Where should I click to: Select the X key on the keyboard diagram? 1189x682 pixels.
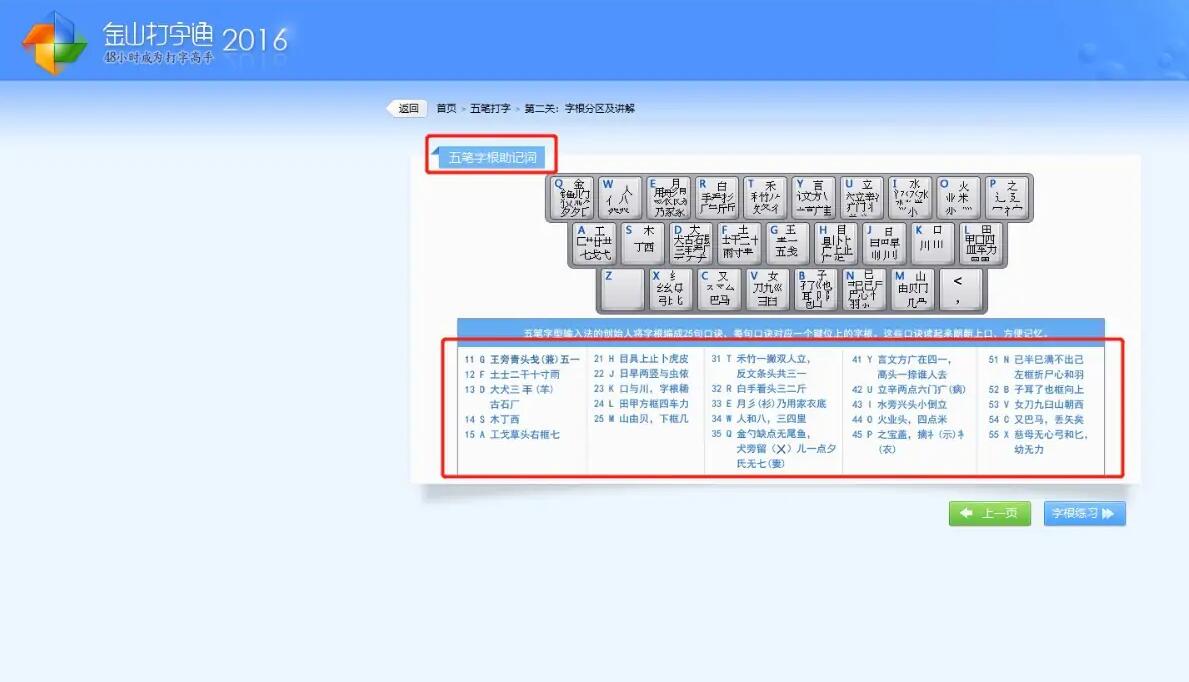[x=671, y=289]
